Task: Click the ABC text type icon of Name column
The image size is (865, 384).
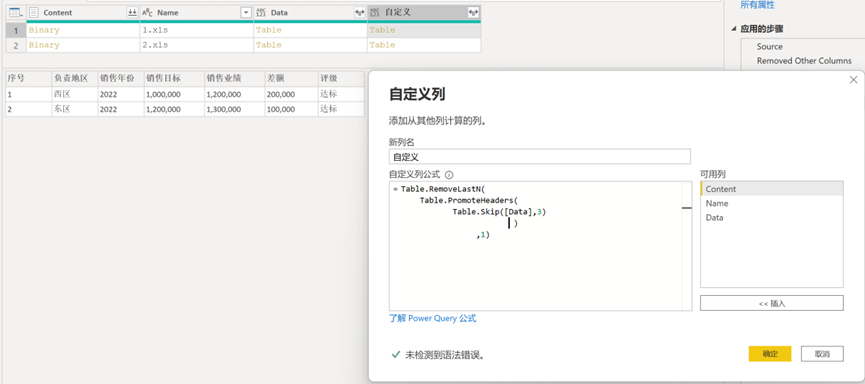Action: (147, 13)
